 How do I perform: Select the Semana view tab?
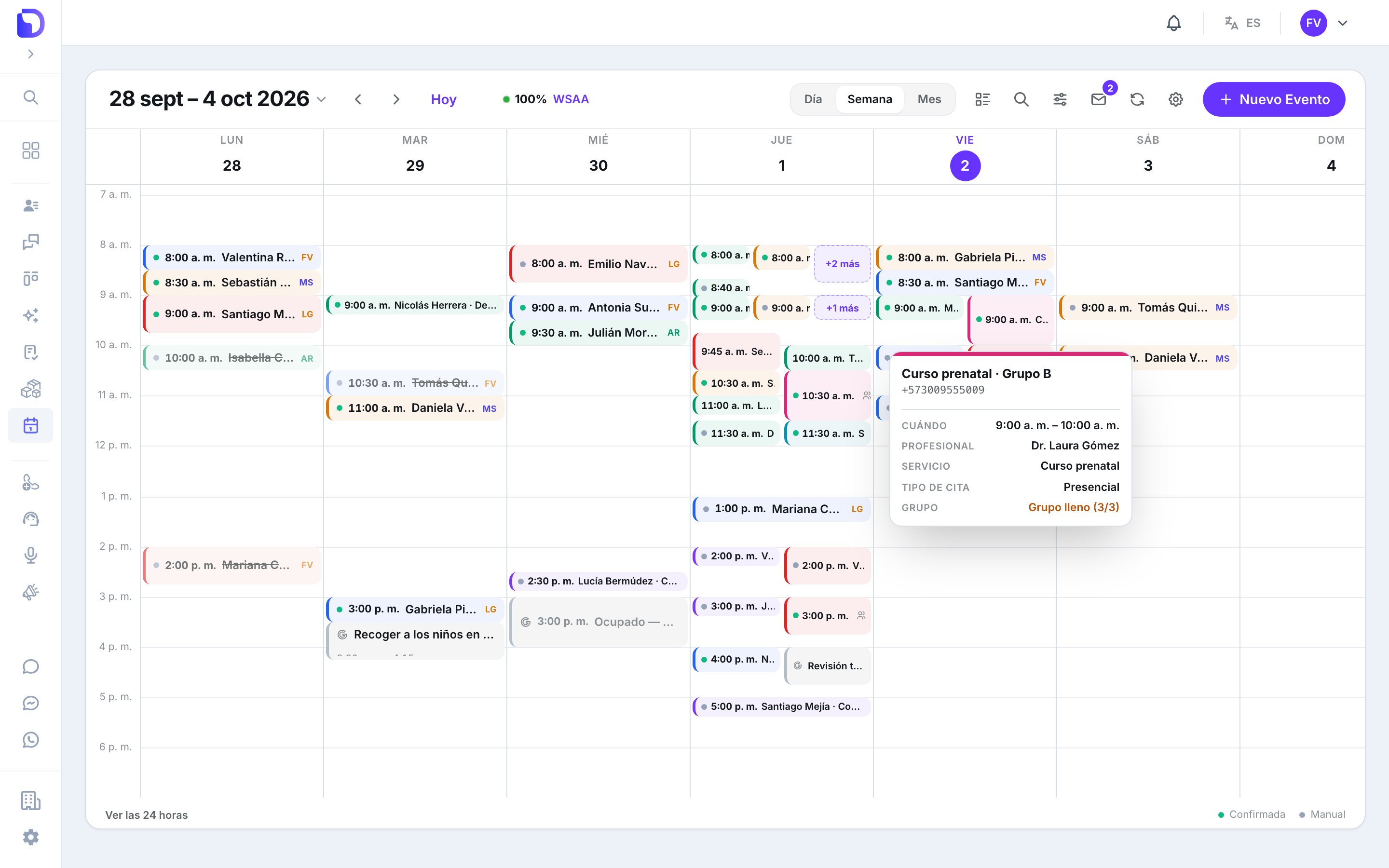pyautogui.click(x=870, y=99)
